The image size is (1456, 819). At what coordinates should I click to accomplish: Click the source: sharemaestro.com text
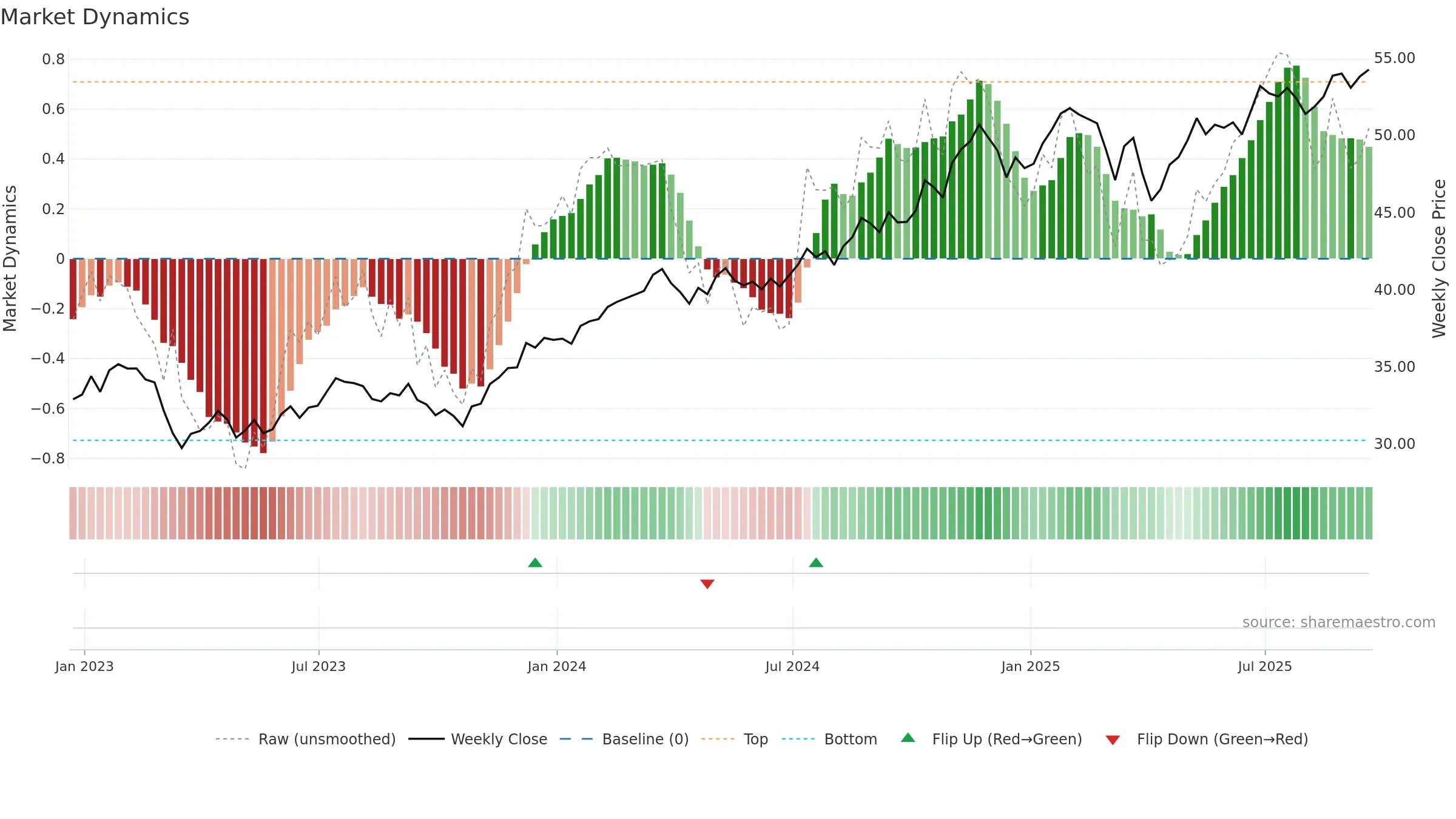[x=1339, y=622]
